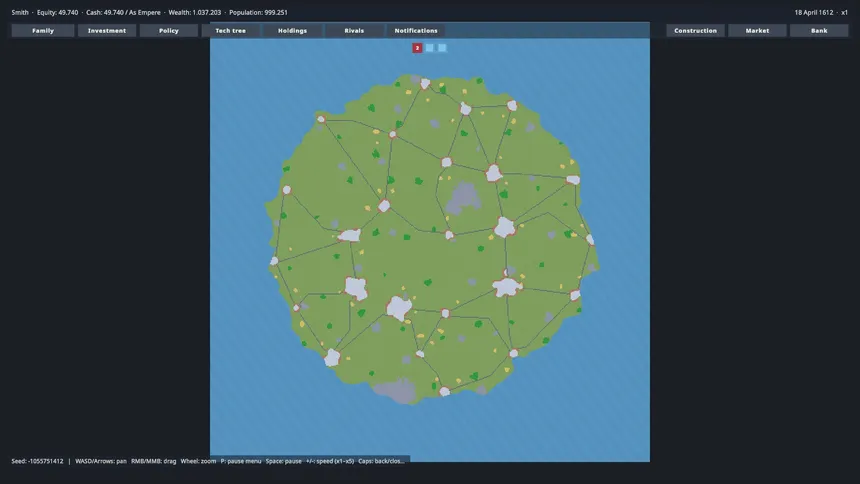Select the northernmost town on the island
Image resolution: width=860 pixels, height=484 pixels.
pos(425,84)
